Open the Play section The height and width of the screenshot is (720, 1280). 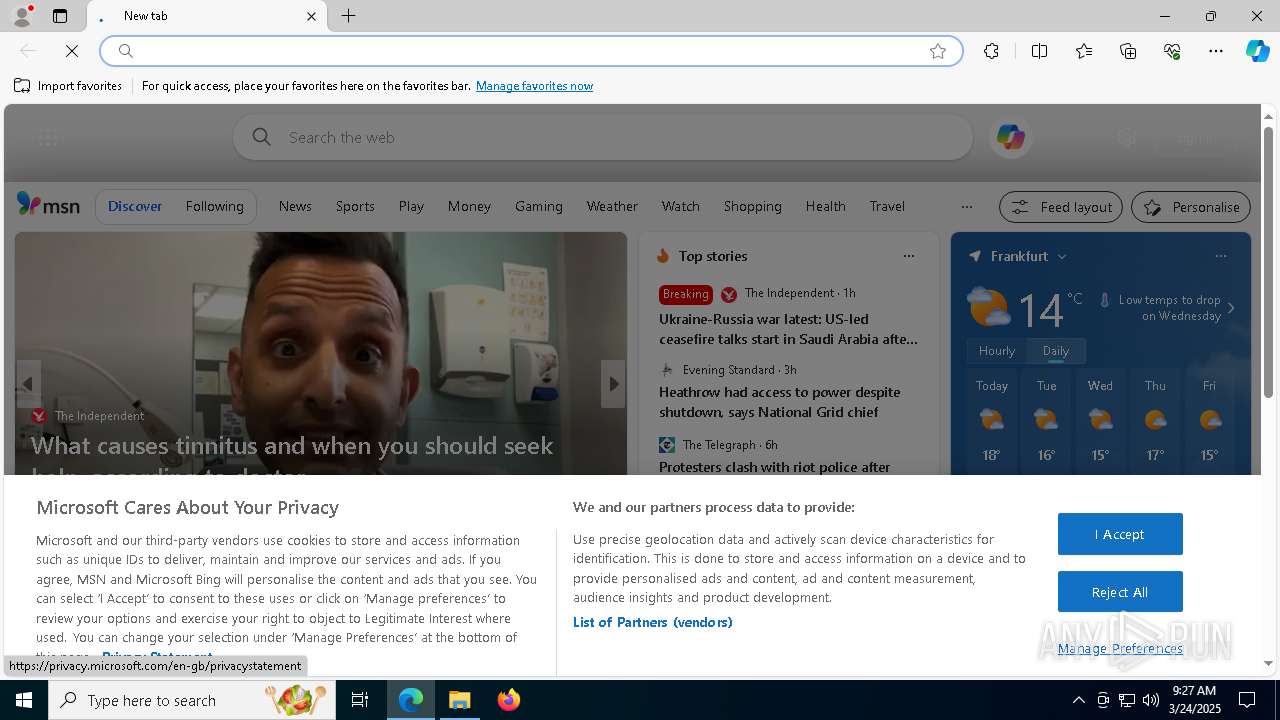[411, 206]
